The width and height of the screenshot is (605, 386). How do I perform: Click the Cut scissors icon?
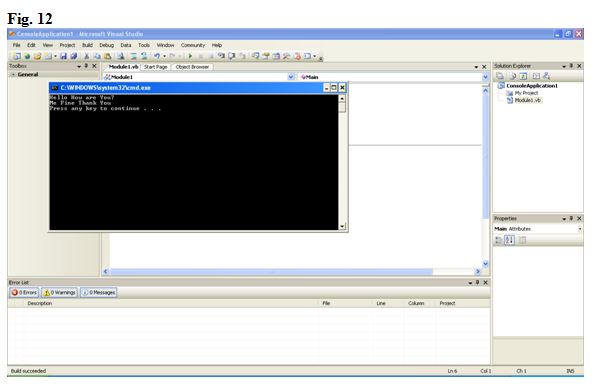pos(87,56)
